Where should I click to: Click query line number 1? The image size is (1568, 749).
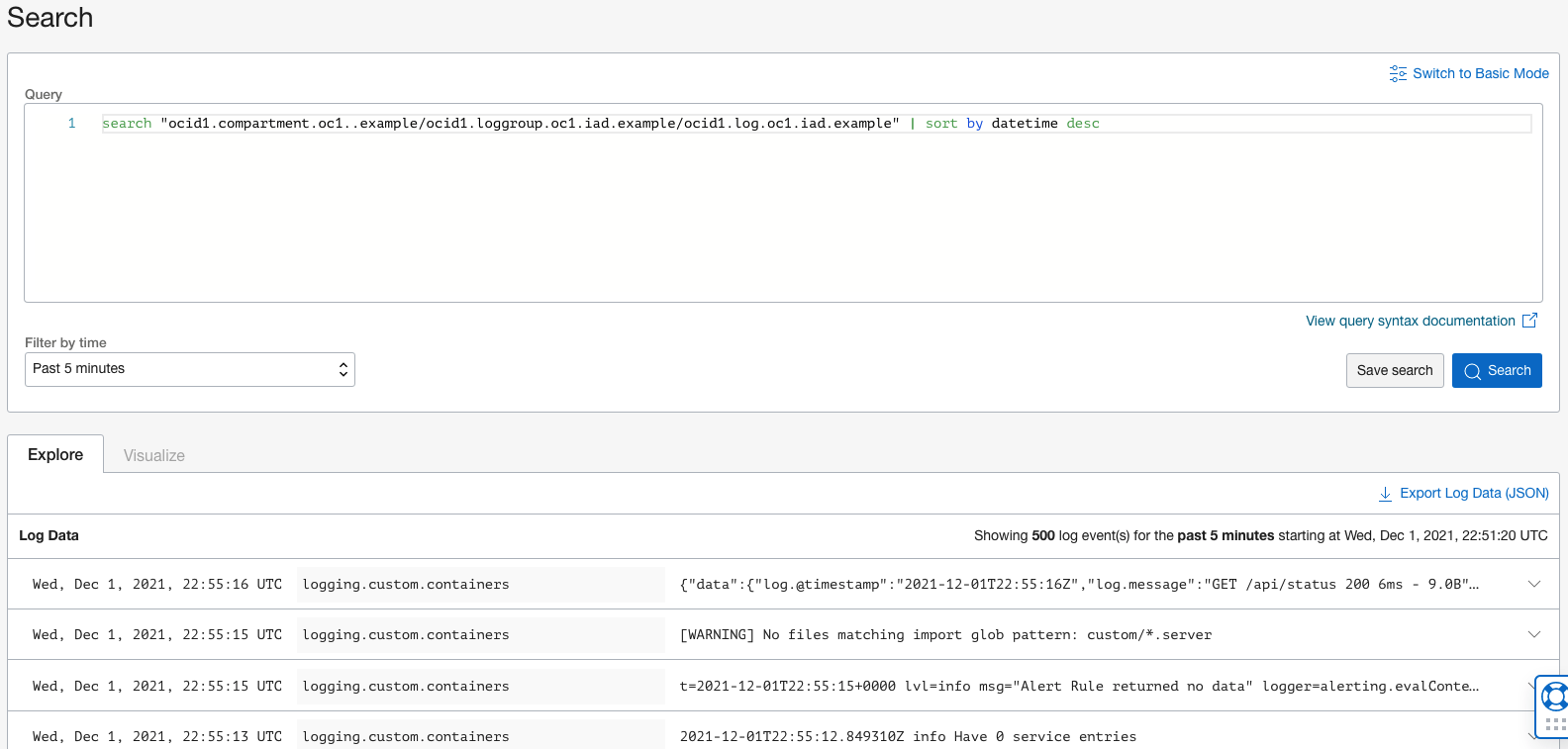coord(71,124)
